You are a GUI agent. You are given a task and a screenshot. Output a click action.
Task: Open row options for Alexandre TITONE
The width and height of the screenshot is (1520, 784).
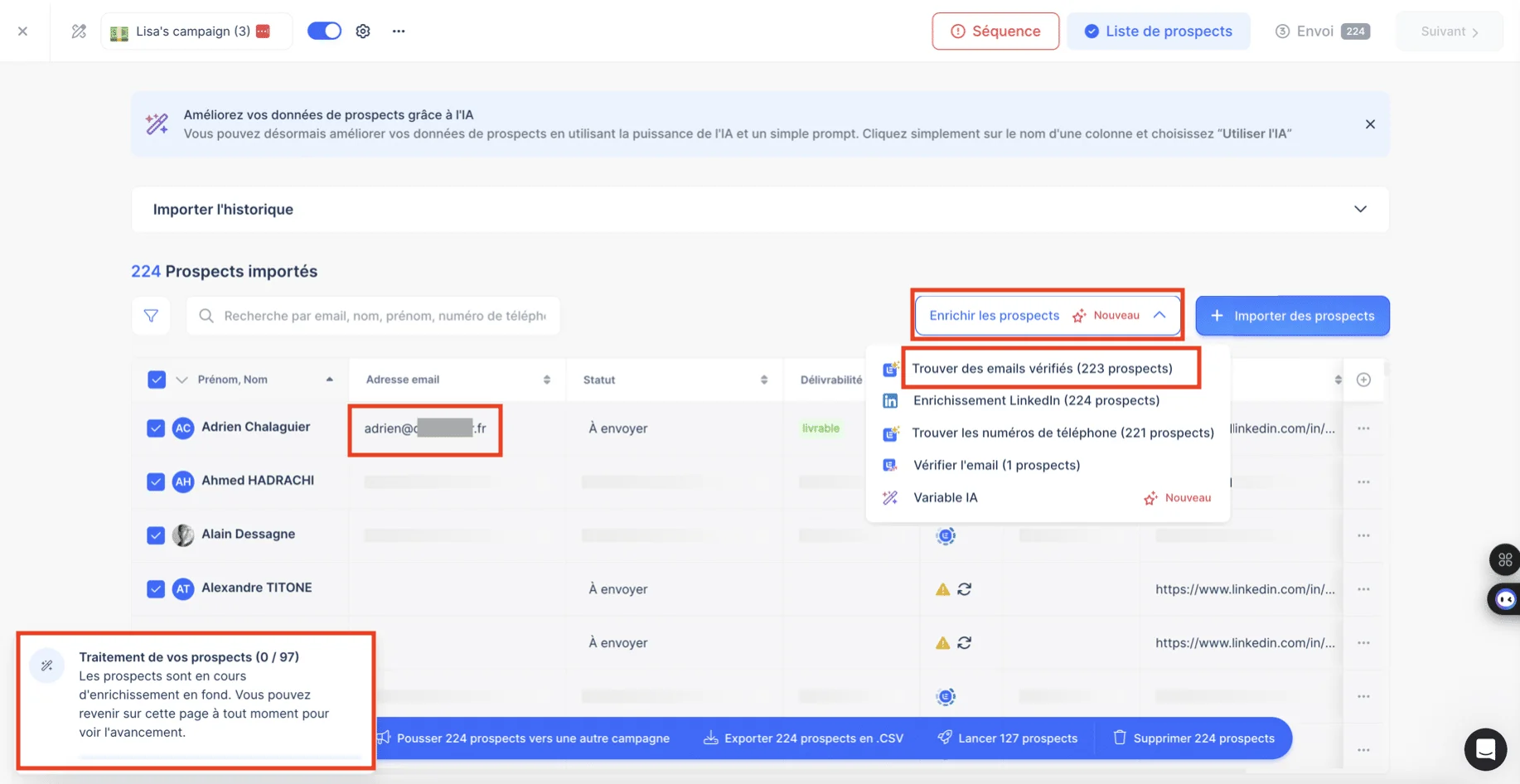[x=1363, y=589]
